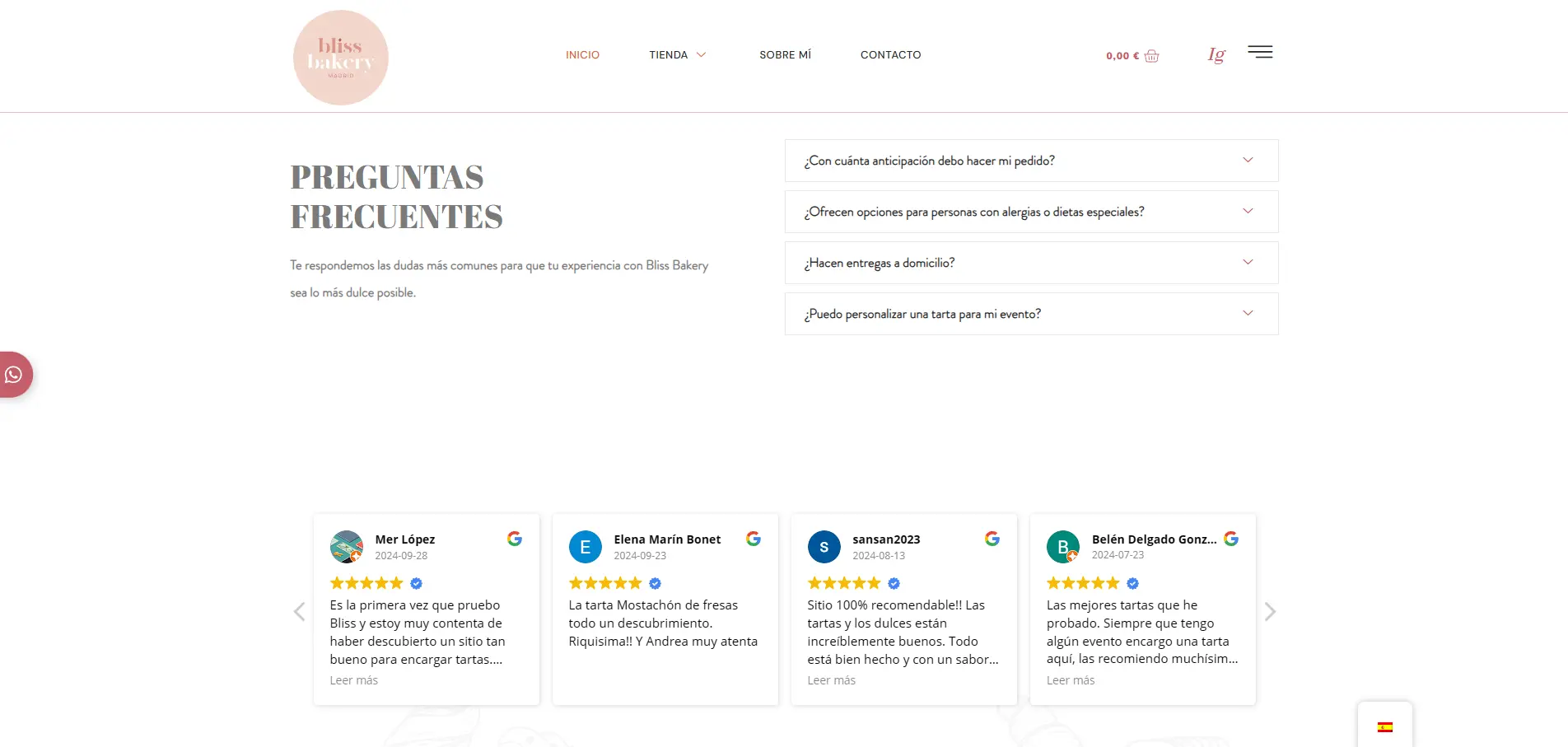The image size is (1568, 747).
Task: Click Elena Marín Bonet's E avatar
Action: (586, 547)
